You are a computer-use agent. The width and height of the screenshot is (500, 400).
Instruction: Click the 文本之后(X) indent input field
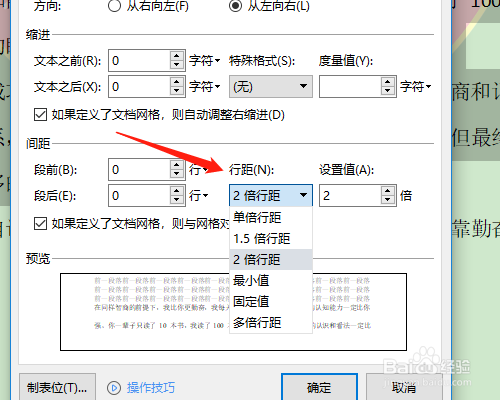[x=139, y=87]
